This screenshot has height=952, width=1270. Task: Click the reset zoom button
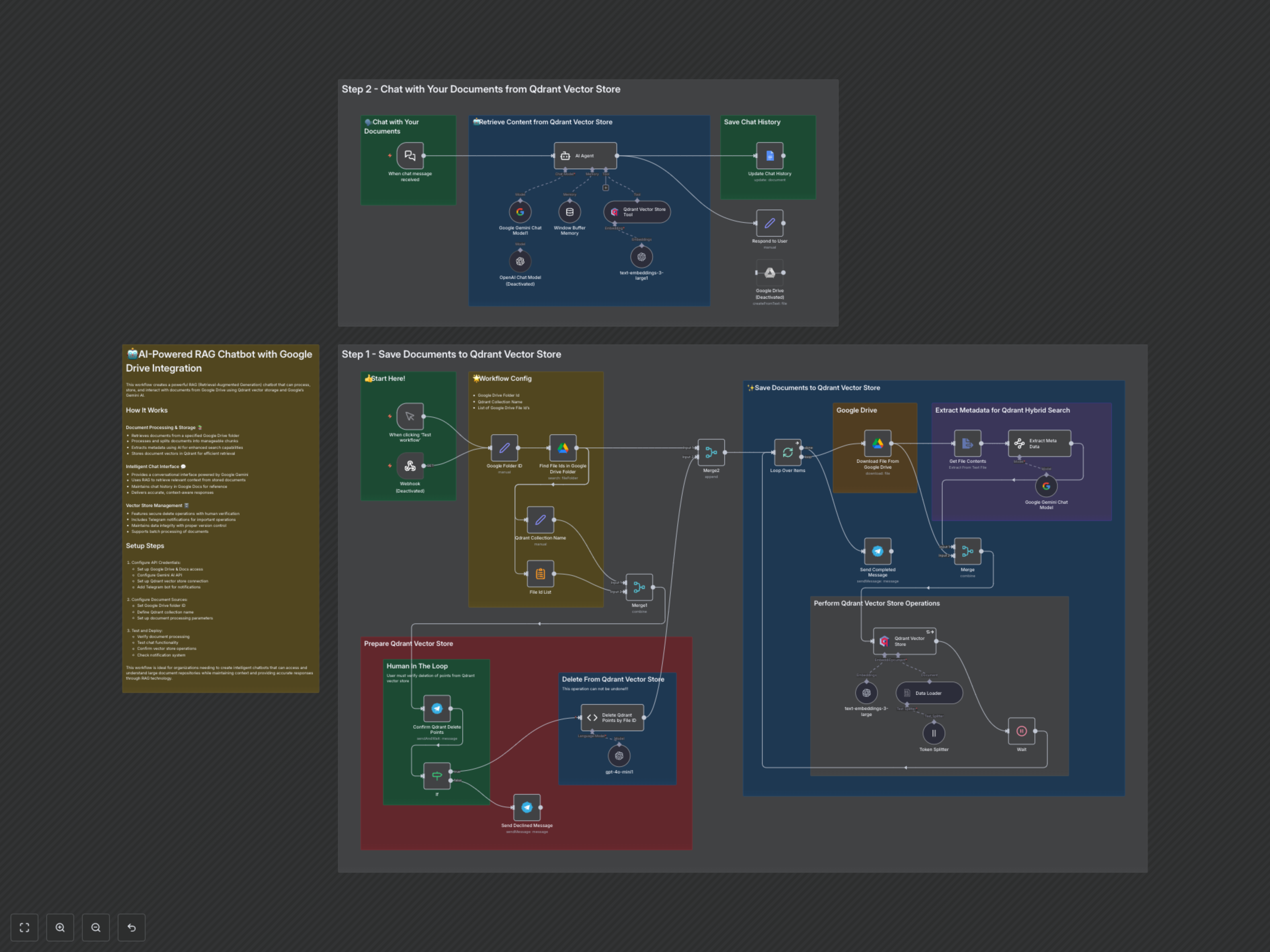[x=132, y=927]
